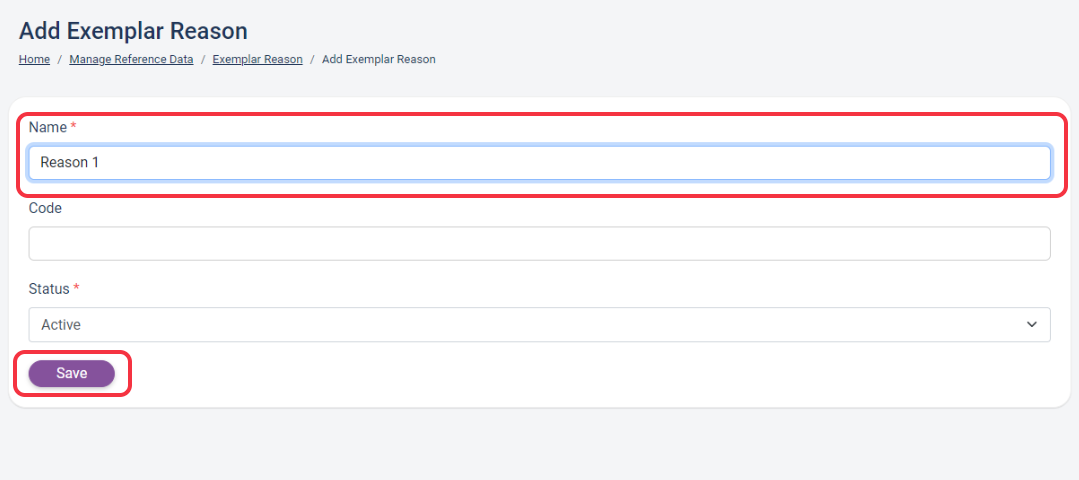Focus the Name input field
Image resolution: width=1079 pixels, height=480 pixels.
[x=539, y=162]
